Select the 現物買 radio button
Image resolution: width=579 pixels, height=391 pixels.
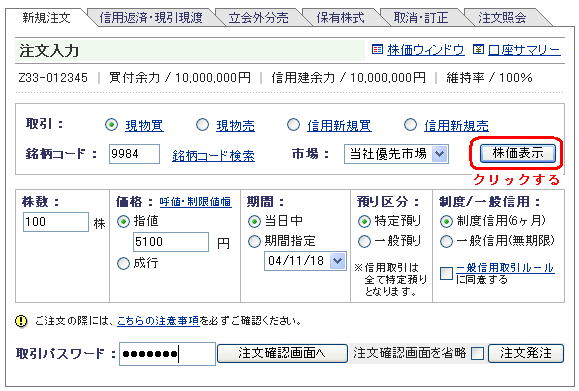(x=111, y=125)
